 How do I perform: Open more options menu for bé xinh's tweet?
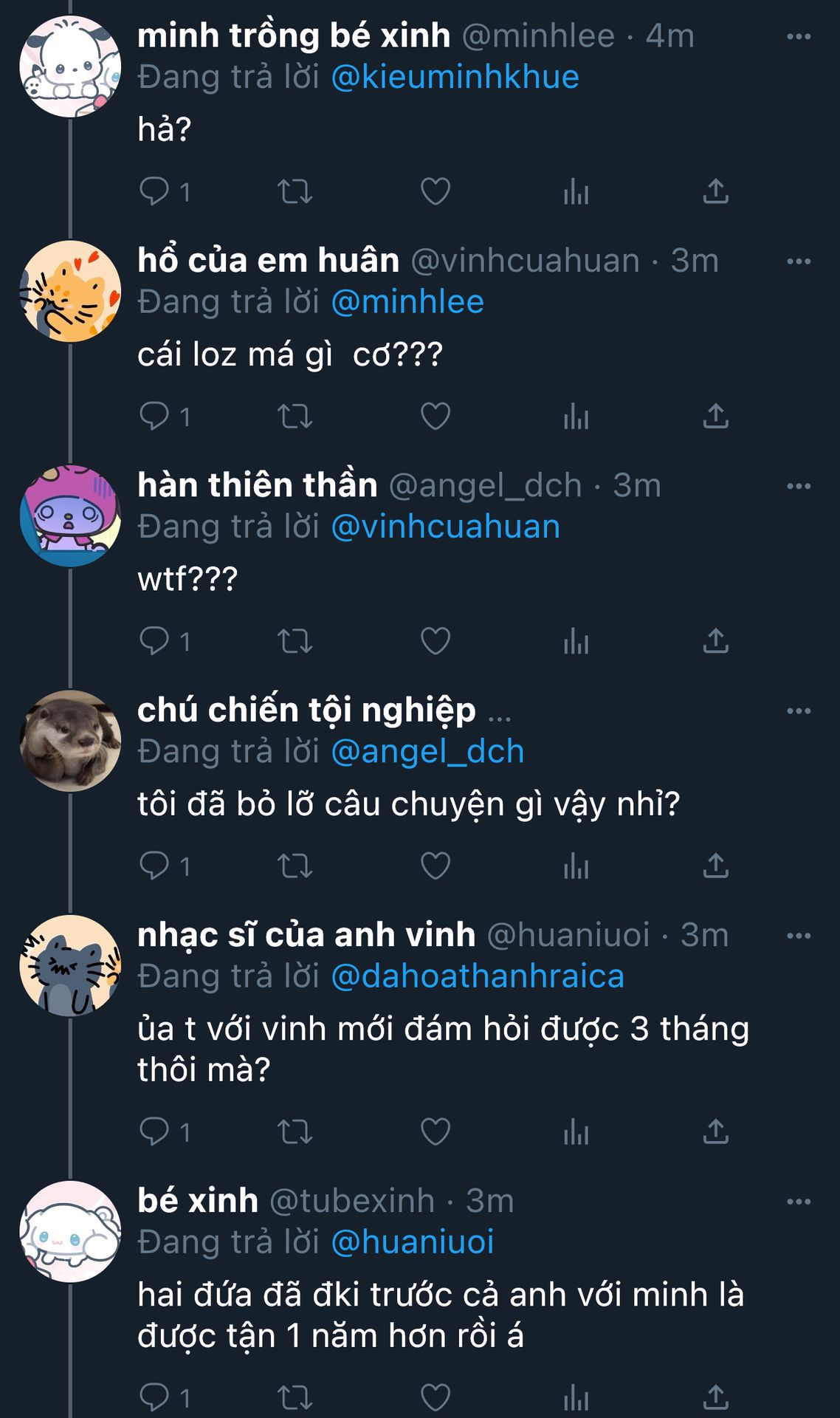coord(799,1202)
